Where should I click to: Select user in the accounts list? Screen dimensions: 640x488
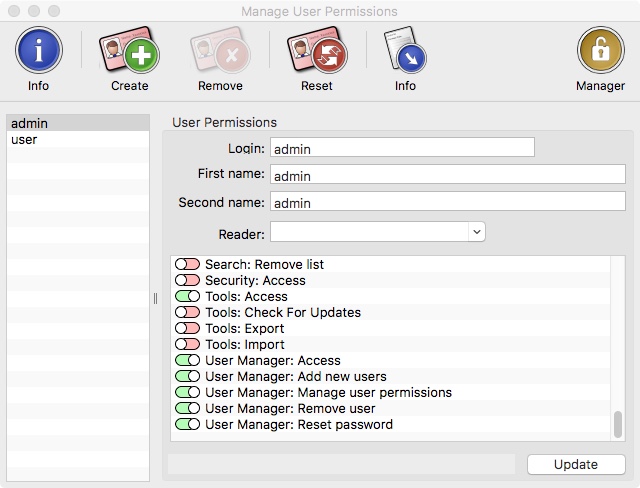tap(78, 140)
